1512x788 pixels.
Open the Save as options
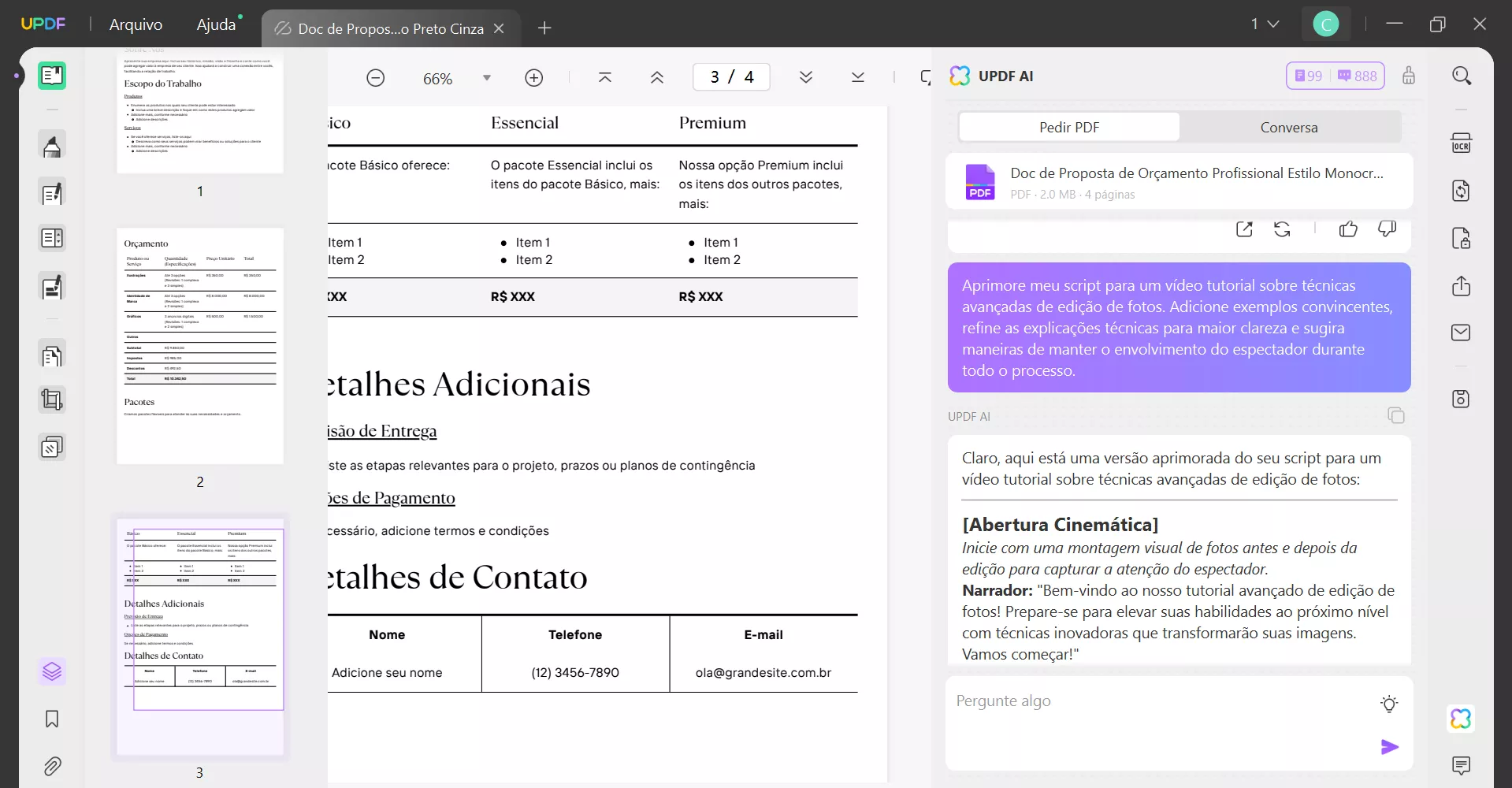(1462, 398)
